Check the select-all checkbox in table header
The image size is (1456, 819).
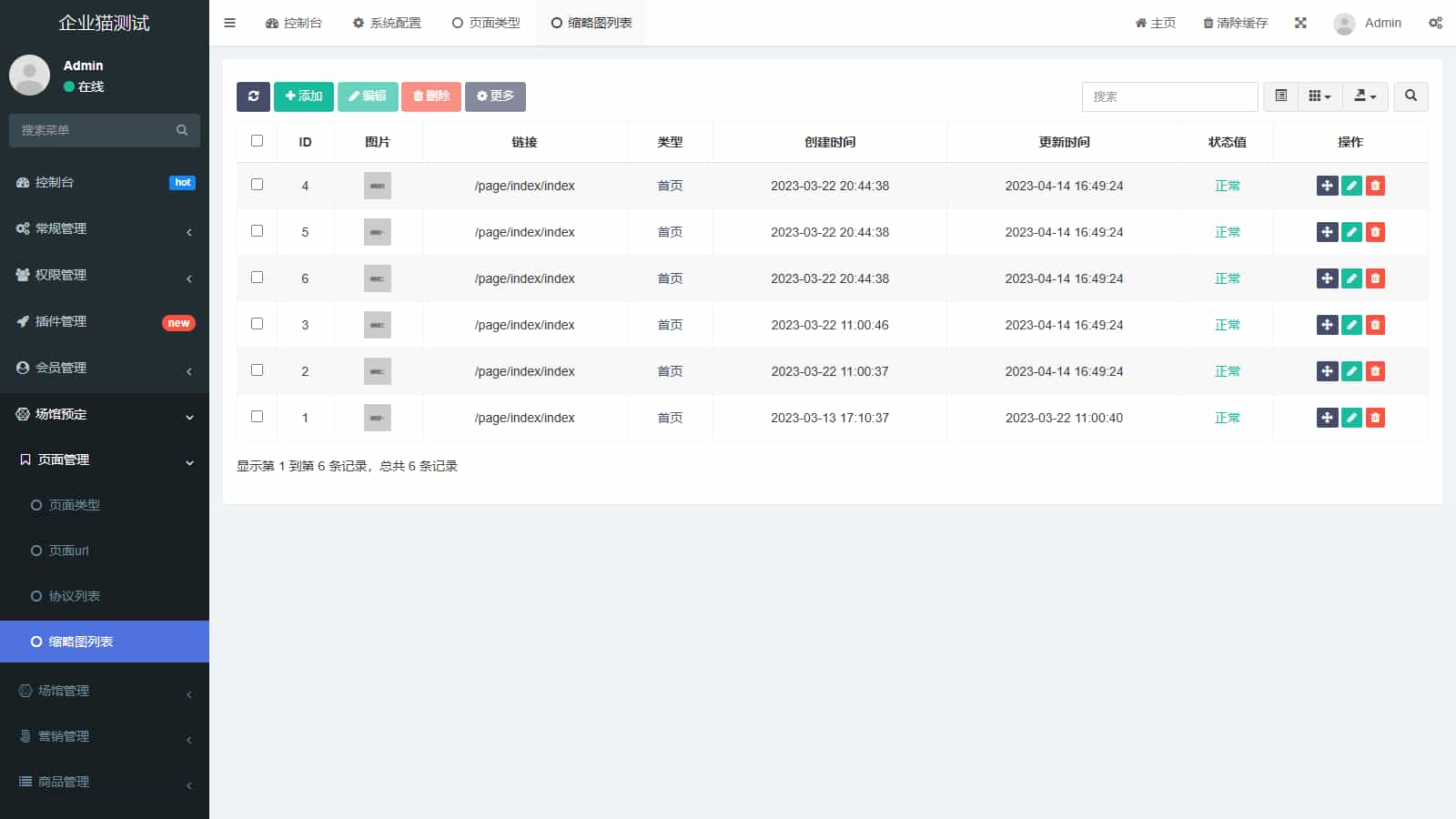[257, 141]
